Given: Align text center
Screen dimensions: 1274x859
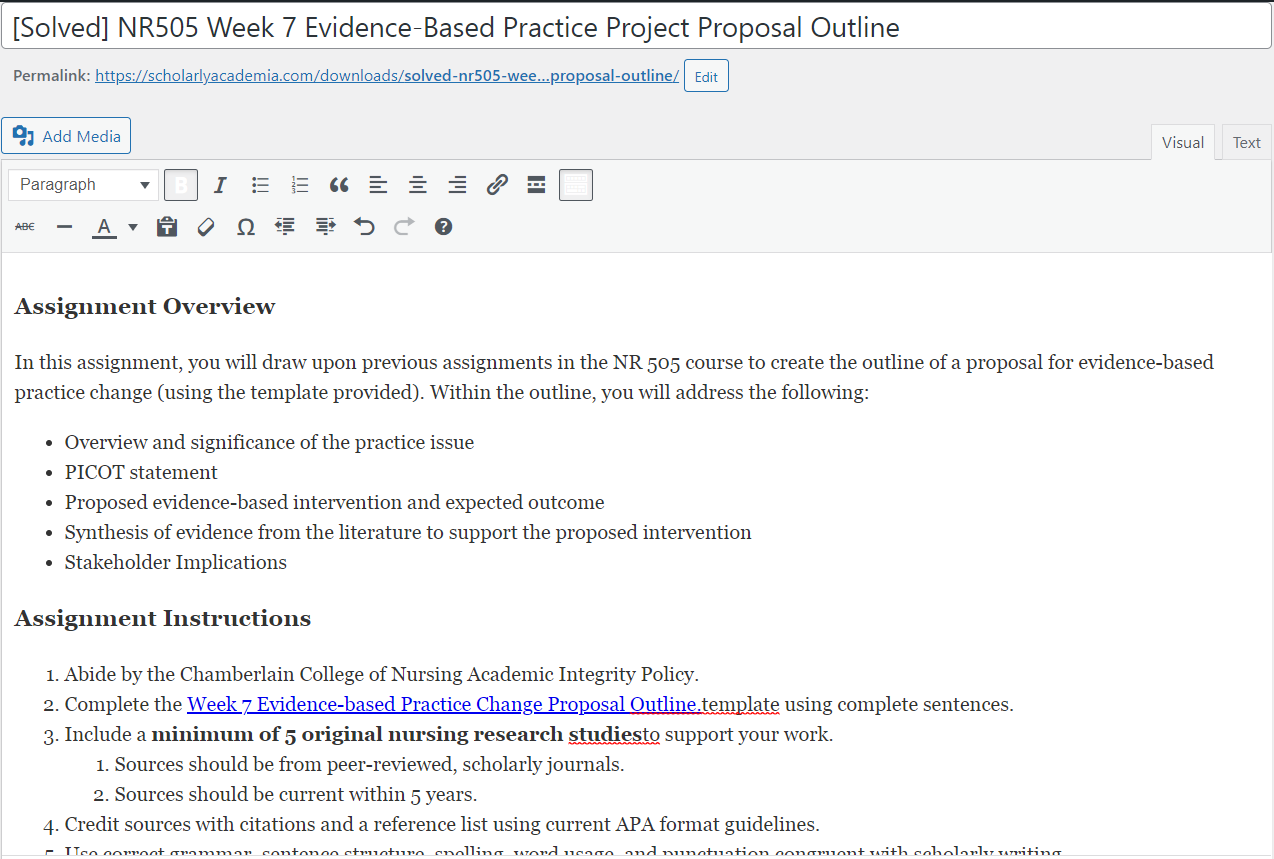Looking at the screenshot, I should 418,185.
